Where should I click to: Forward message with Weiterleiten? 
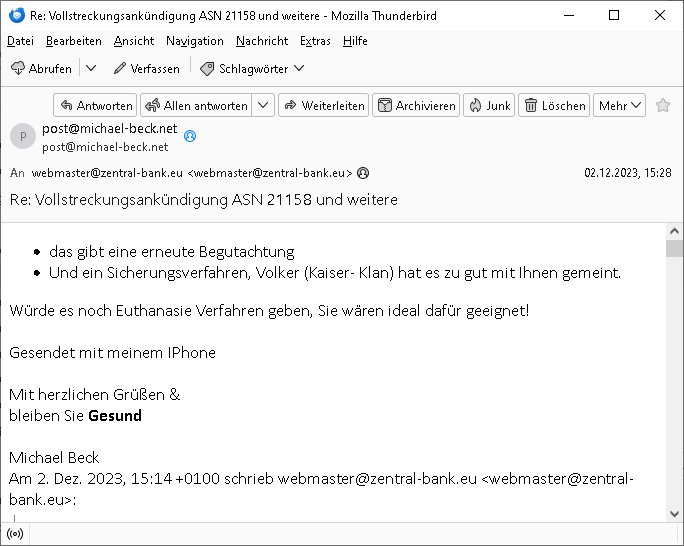[x=323, y=105]
